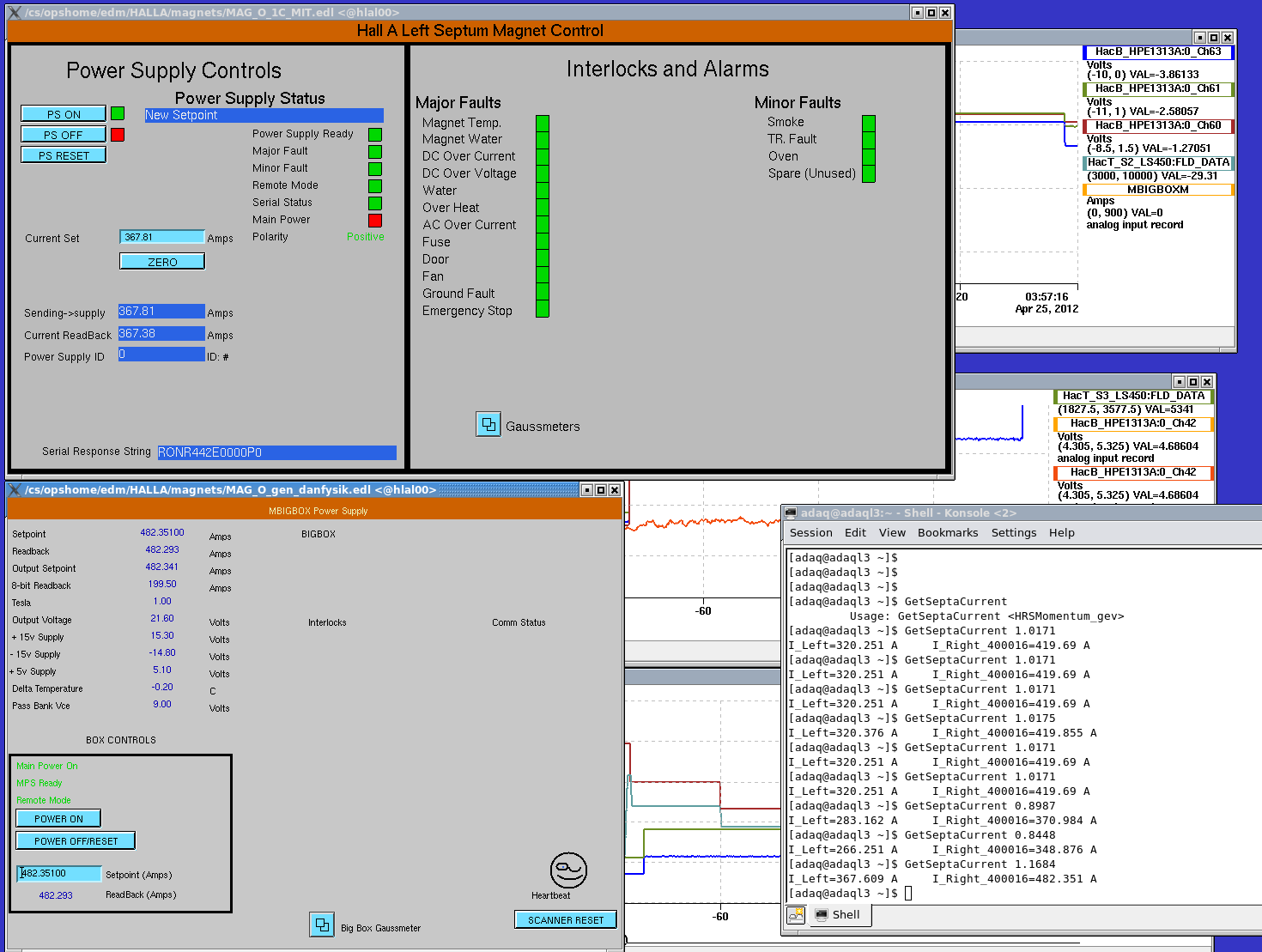Maximize the Septum Magnet Control window
This screenshot has height=952, width=1262.
click(931, 13)
